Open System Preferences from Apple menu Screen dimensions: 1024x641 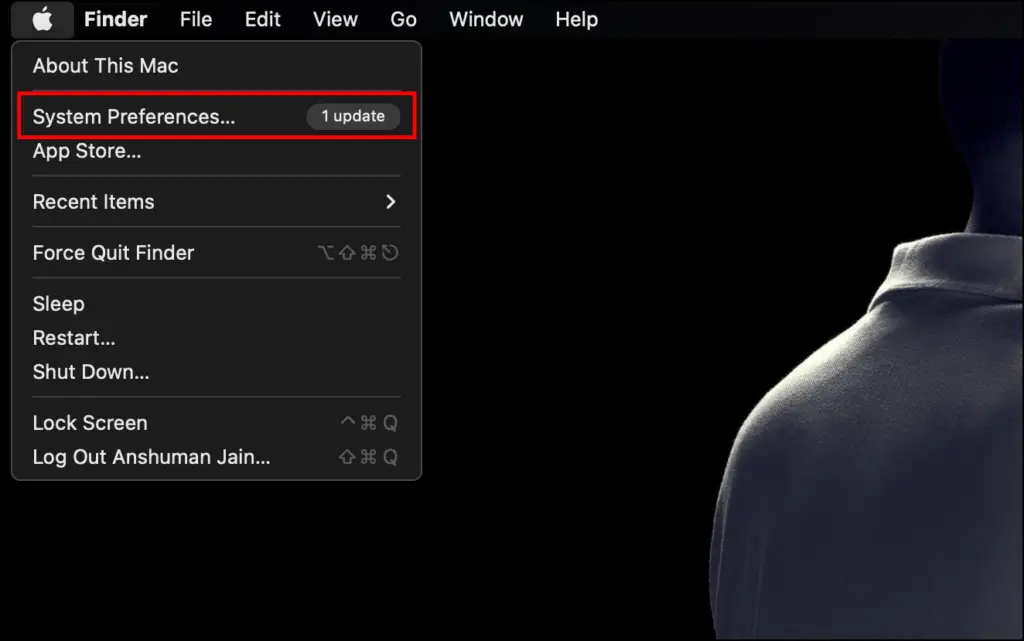[216, 116]
